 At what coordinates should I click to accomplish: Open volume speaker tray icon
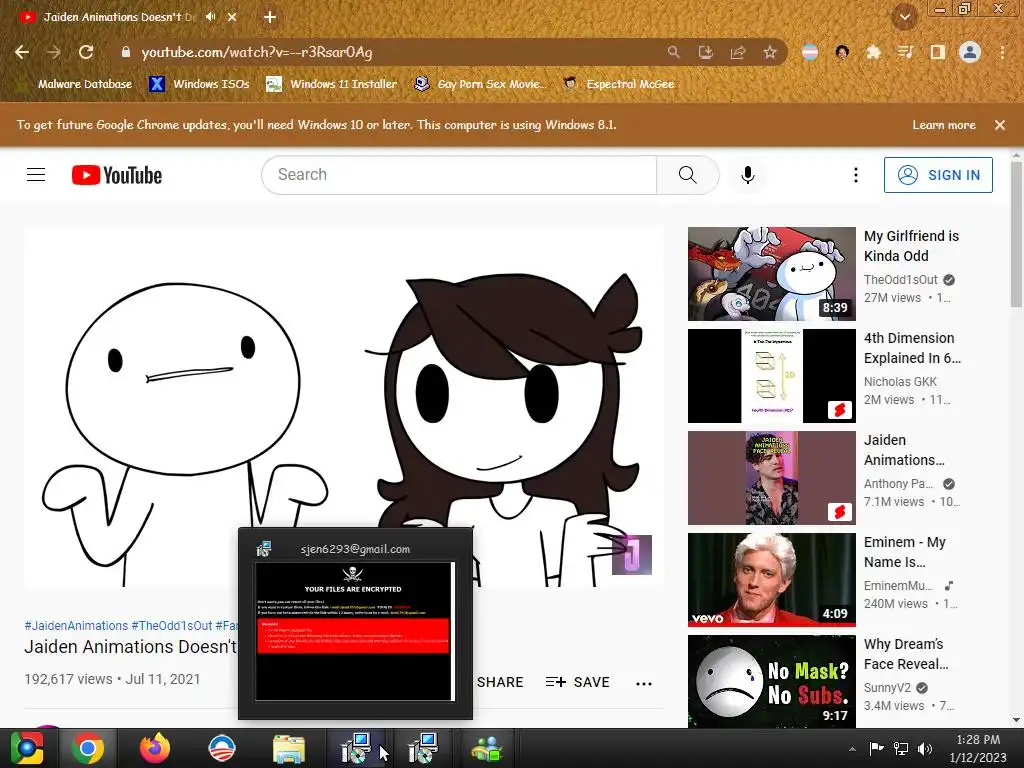[x=925, y=748]
